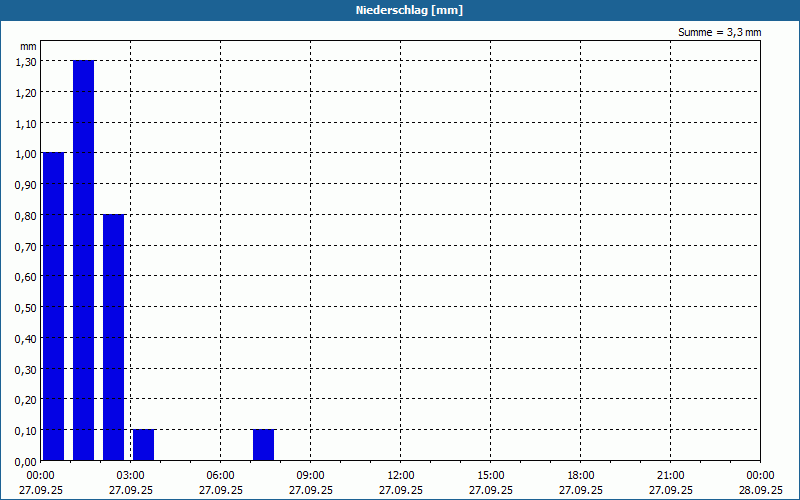The height and width of the screenshot is (500, 800).
Task: Click the 0,60 y-axis label
Action: 26,277
